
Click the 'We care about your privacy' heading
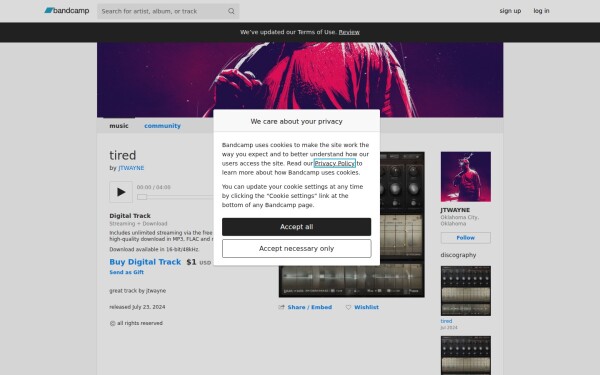[296, 121]
